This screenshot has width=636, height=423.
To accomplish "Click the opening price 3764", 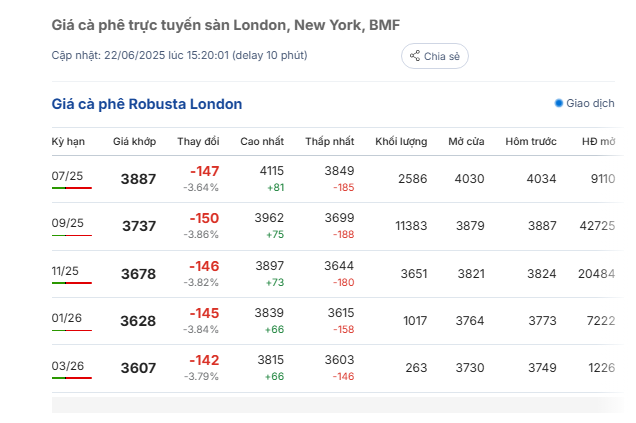I will click(470, 321).
